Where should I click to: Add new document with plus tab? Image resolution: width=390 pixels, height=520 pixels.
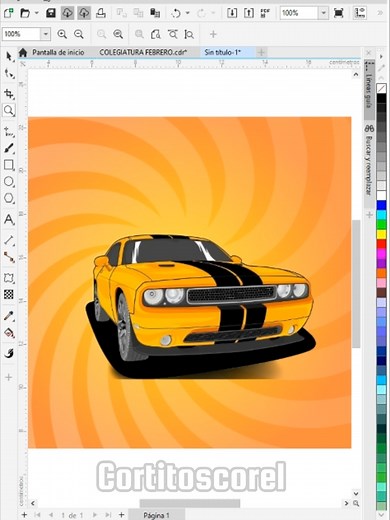click(x=261, y=52)
